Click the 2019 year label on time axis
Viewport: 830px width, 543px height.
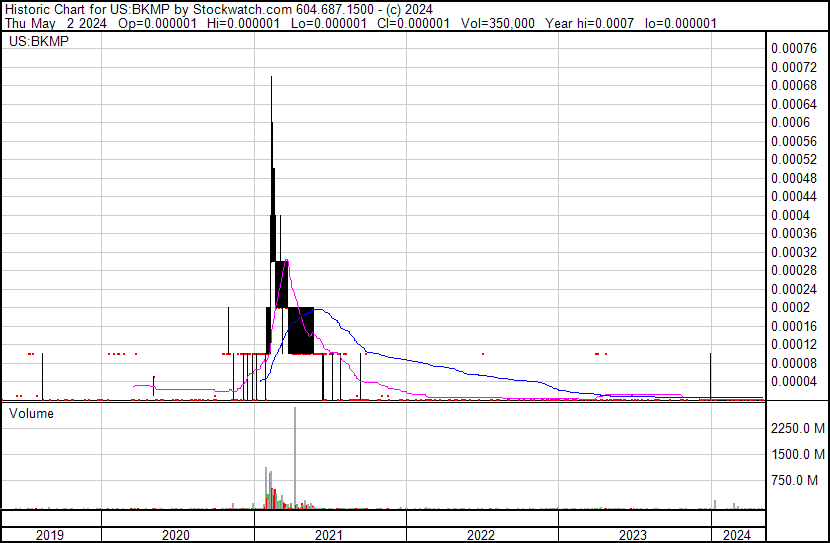point(50,535)
